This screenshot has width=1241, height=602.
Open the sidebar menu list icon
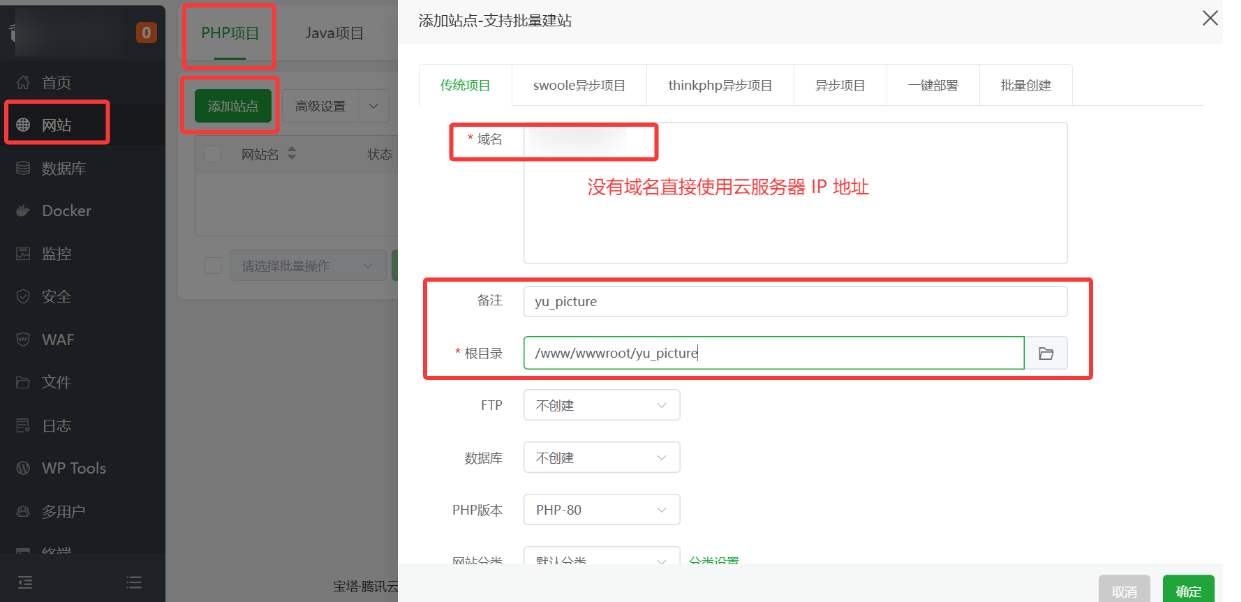[x=135, y=582]
